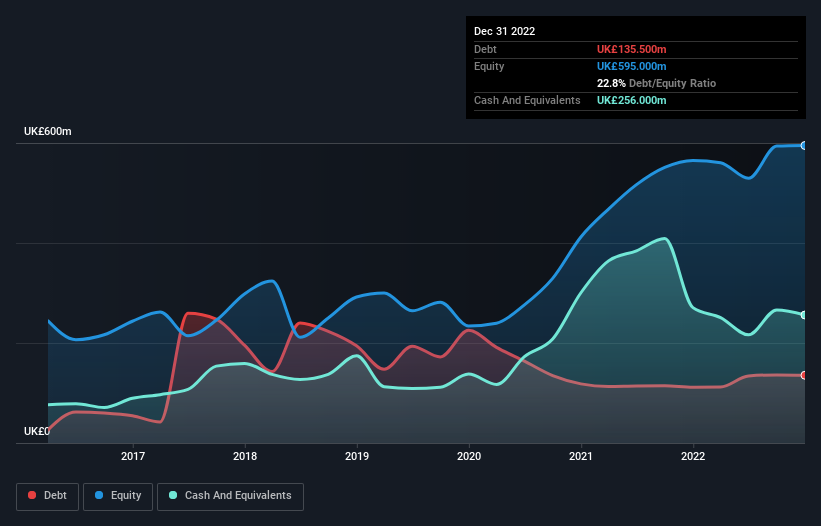
Task: Click Cash And Equivalents label in tooltip
Action: coord(527,100)
